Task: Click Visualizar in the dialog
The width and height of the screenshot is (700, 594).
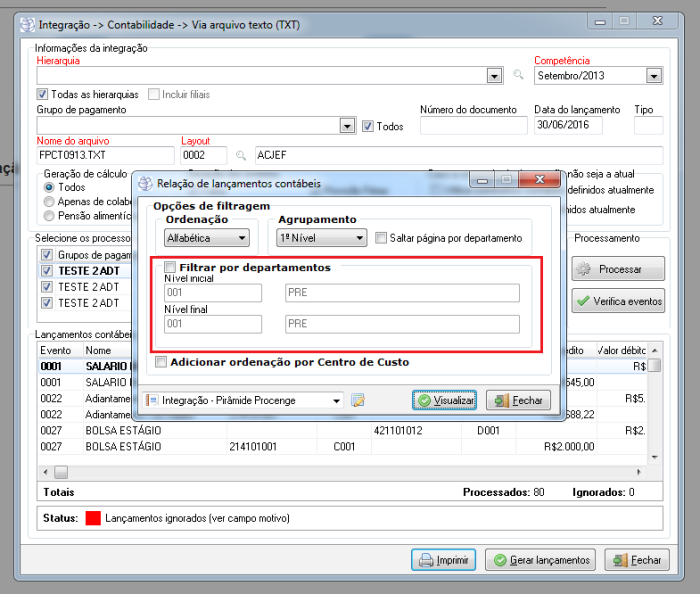Action: pos(445,400)
